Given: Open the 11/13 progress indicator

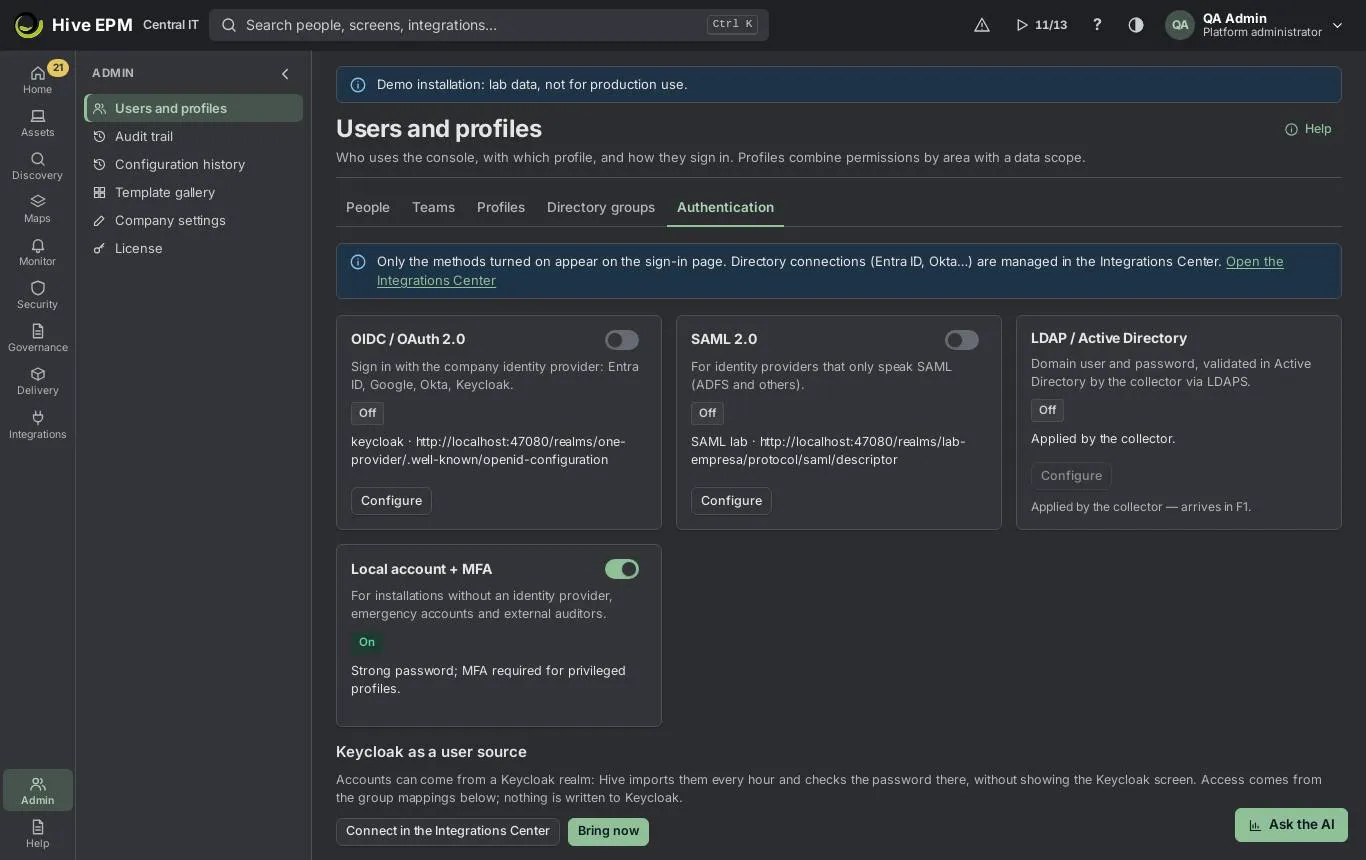Looking at the screenshot, I should tap(1041, 25).
